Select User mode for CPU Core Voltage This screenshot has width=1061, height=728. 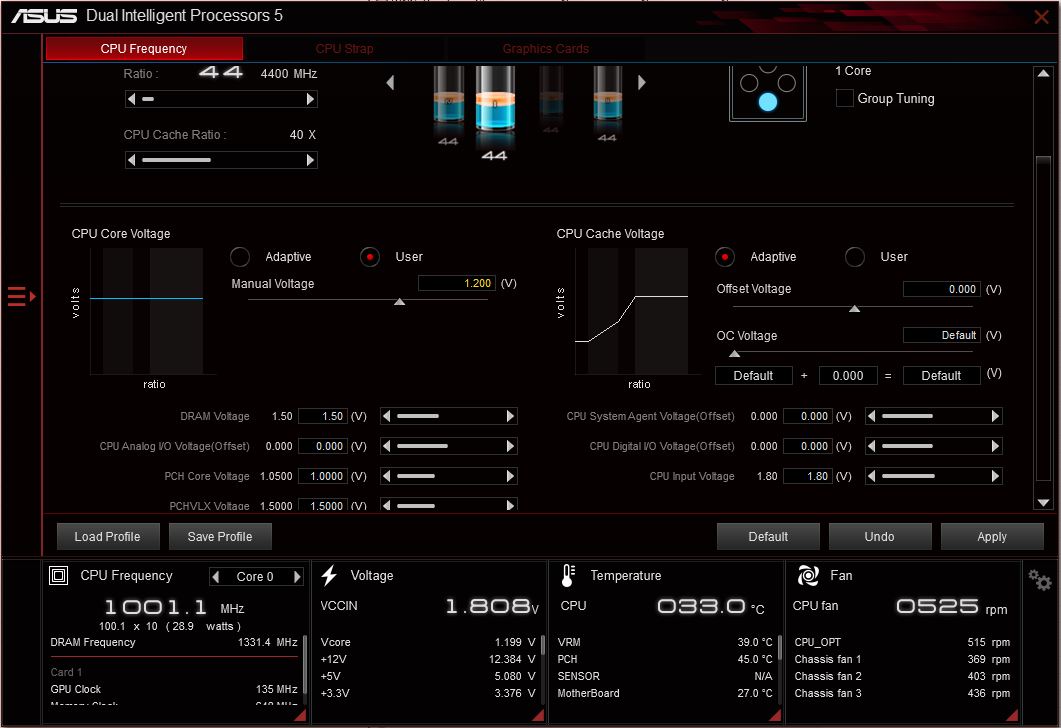[x=369, y=257]
